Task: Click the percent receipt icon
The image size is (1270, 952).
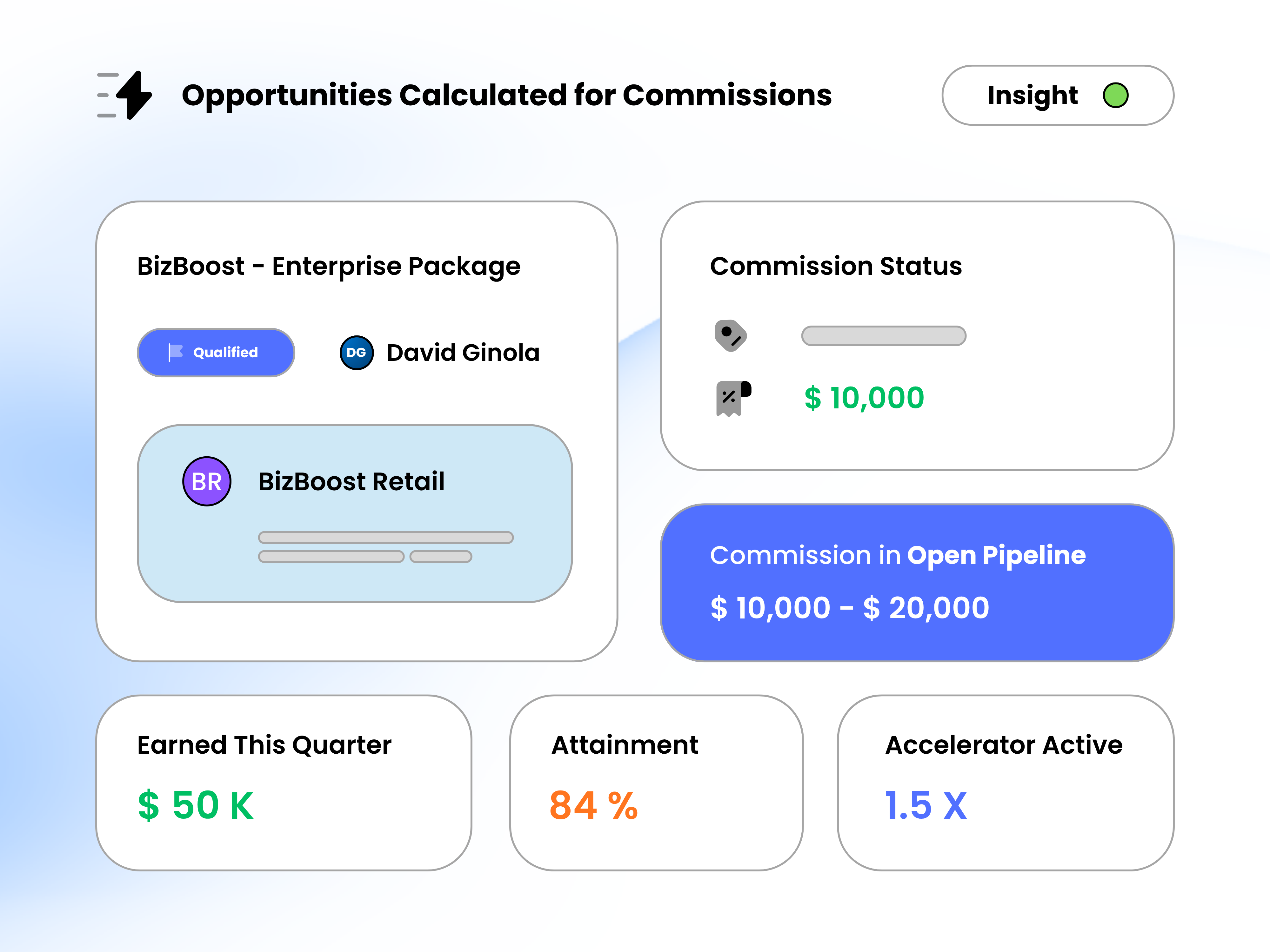Action: pos(732,398)
